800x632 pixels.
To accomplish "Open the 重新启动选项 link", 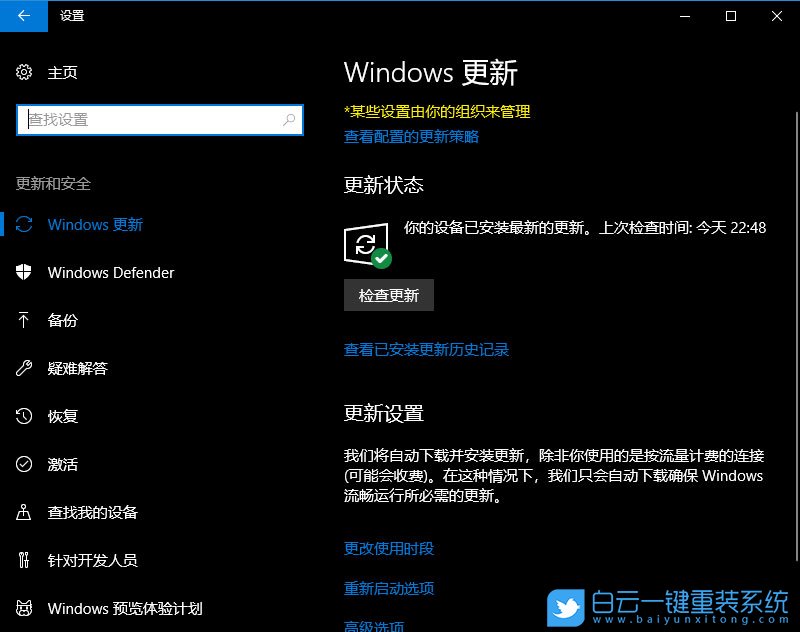I will point(388,589).
